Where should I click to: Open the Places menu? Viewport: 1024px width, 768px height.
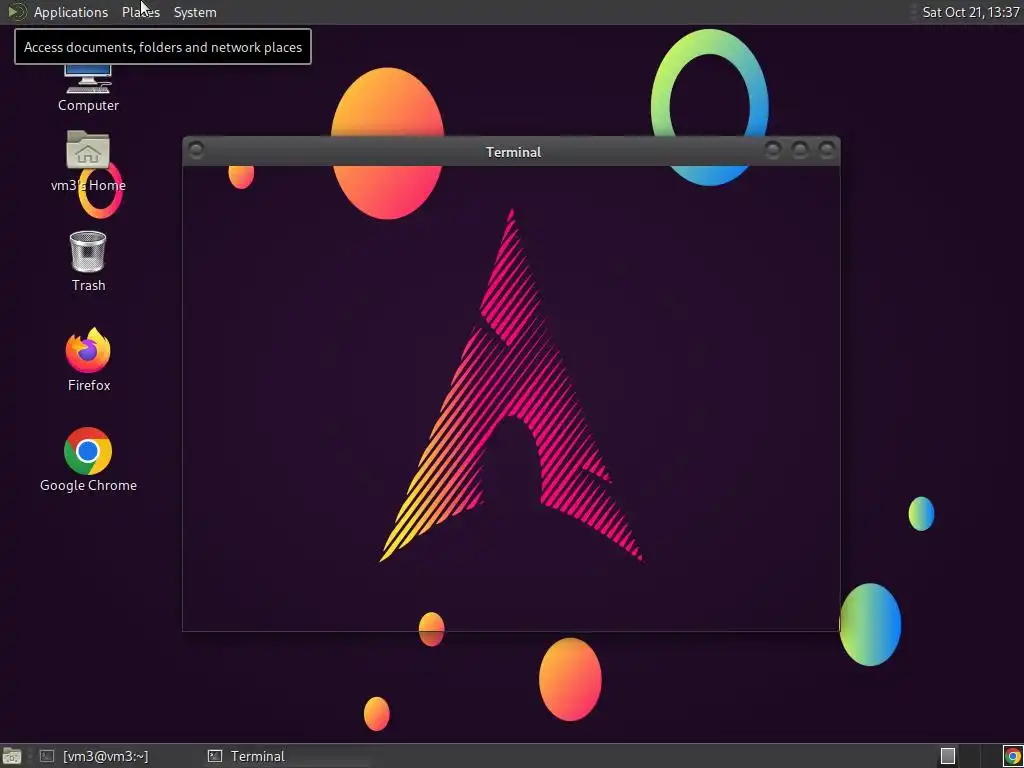pyautogui.click(x=140, y=12)
